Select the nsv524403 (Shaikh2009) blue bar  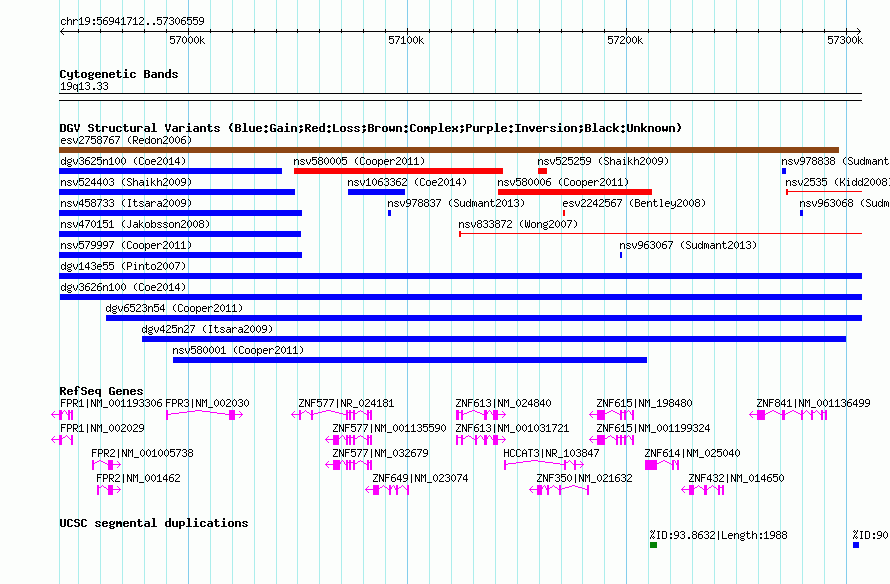(177, 192)
